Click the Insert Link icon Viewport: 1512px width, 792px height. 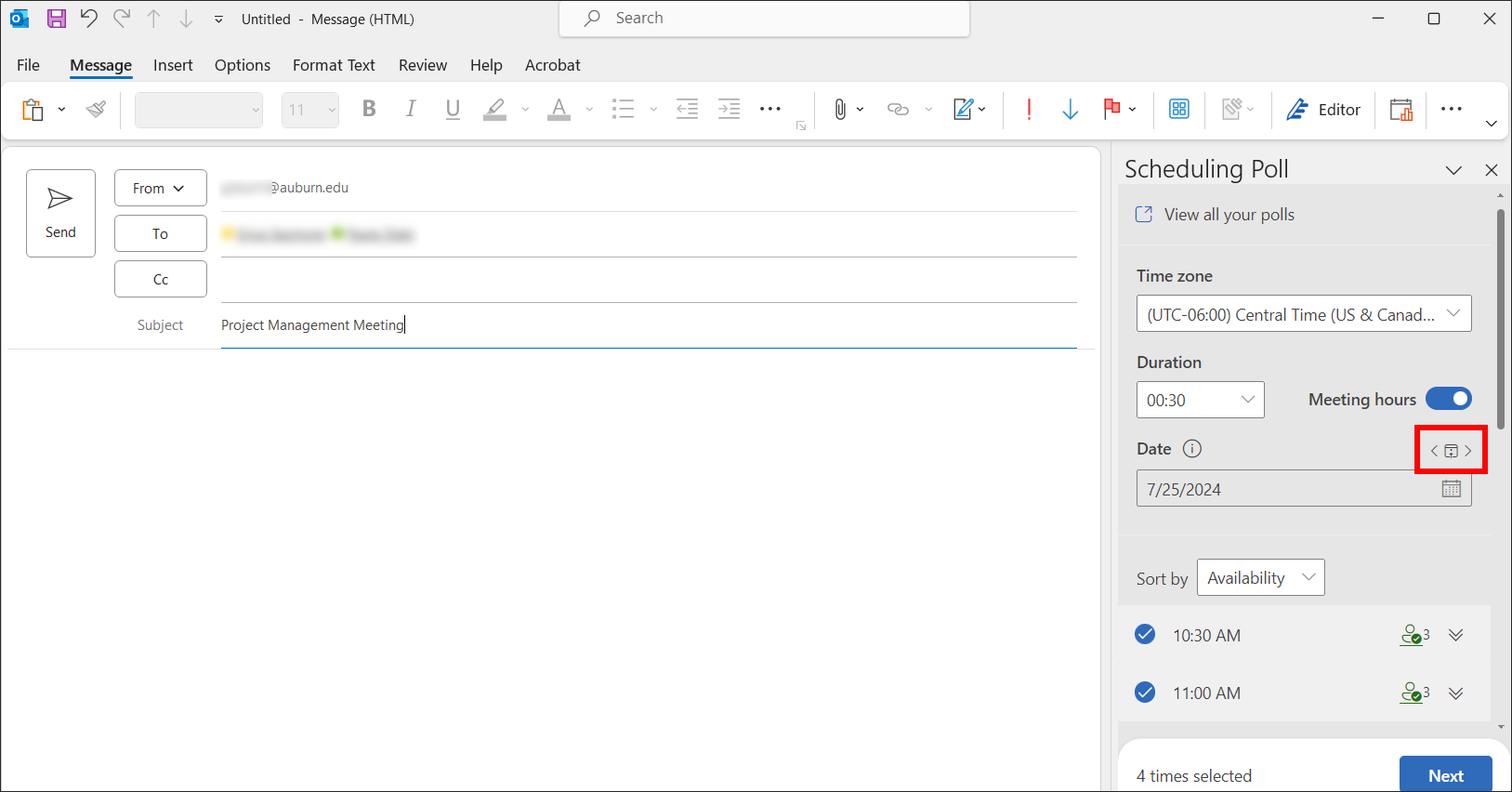(898, 110)
